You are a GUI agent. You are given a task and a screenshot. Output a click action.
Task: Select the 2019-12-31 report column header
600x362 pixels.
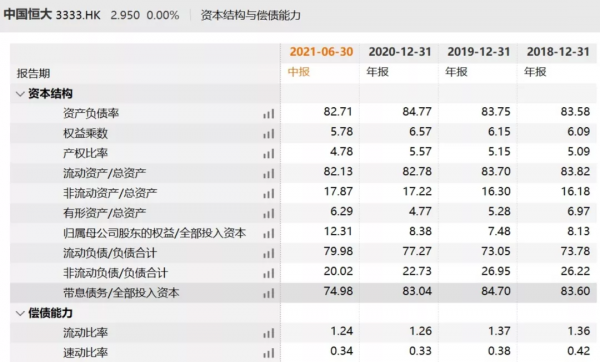(479, 52)
